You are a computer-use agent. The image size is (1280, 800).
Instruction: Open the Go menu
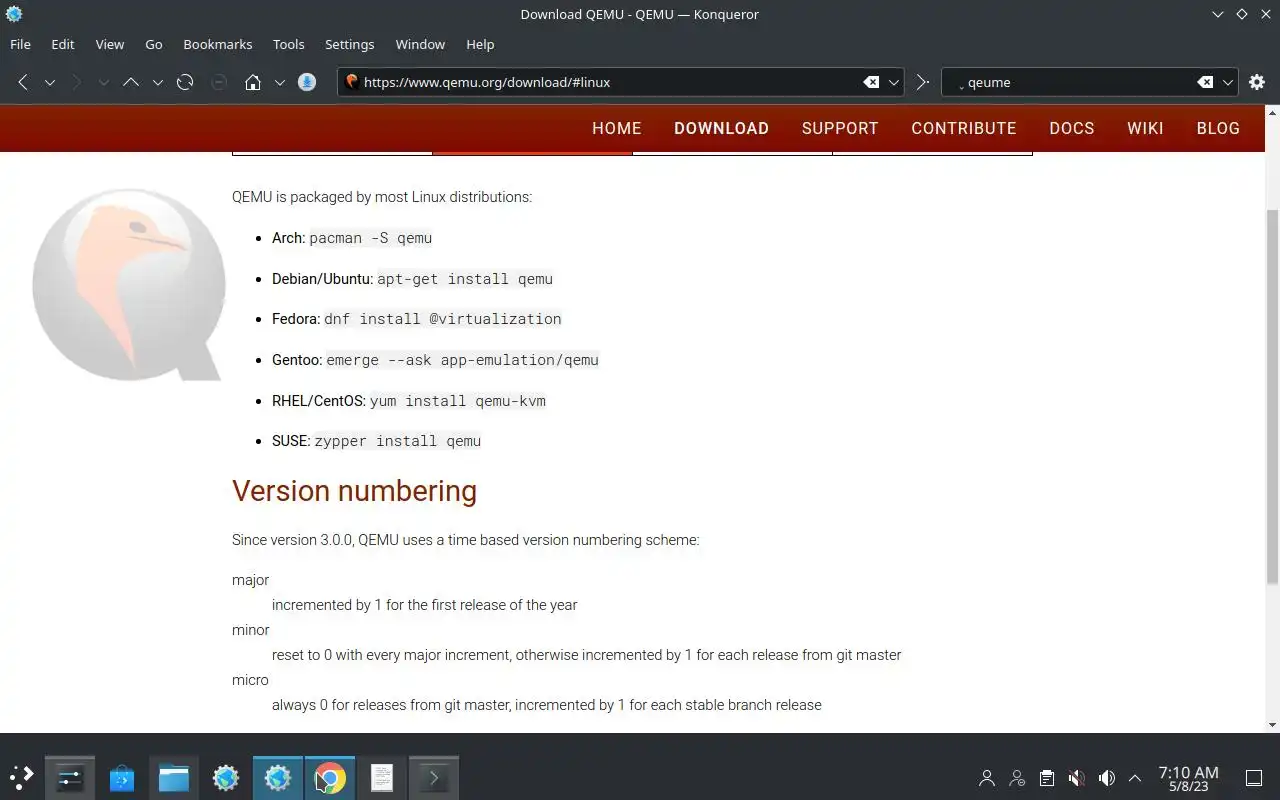click(x=154, y=44)
